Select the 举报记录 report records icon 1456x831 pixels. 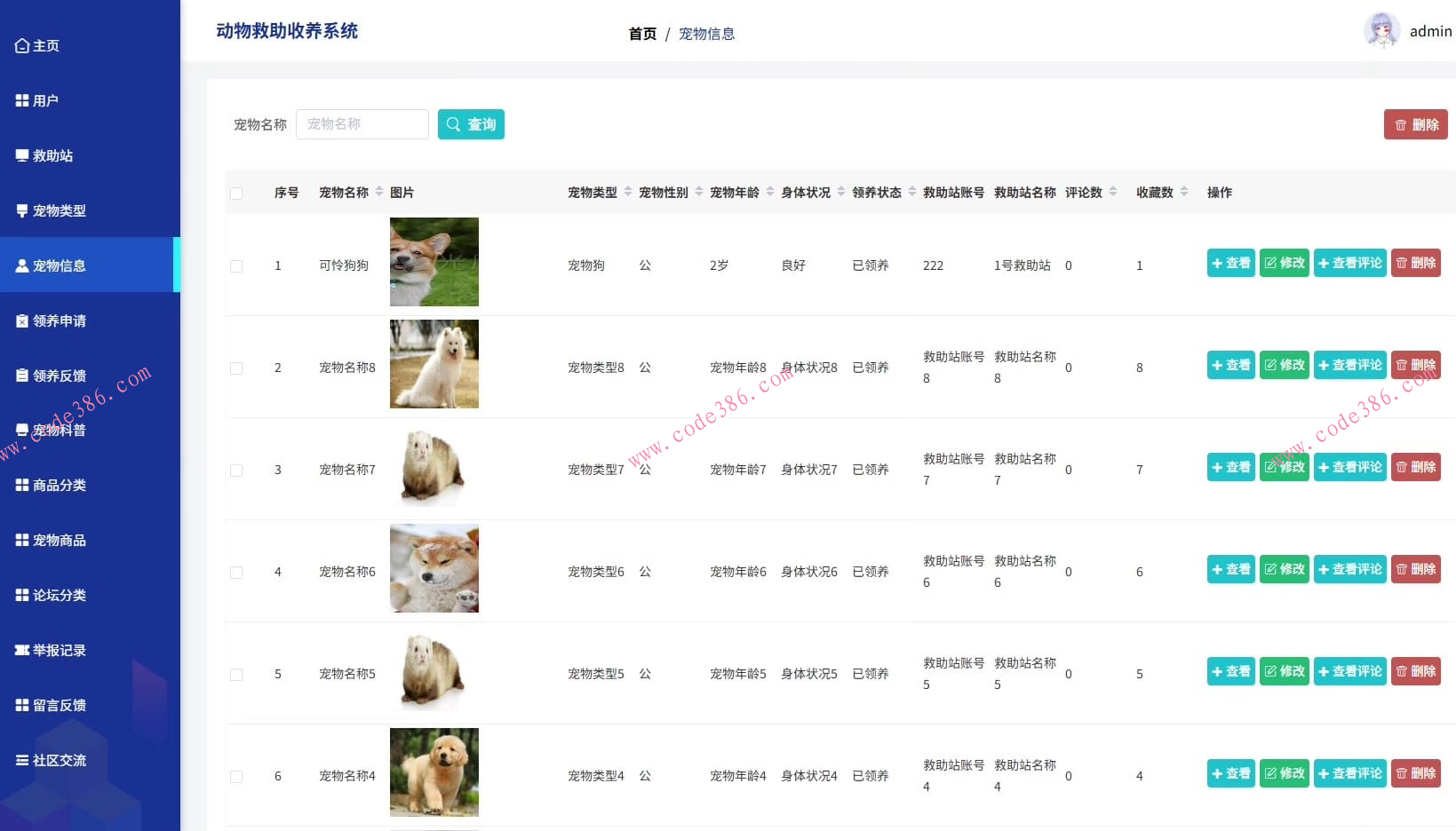click(21, 650)
